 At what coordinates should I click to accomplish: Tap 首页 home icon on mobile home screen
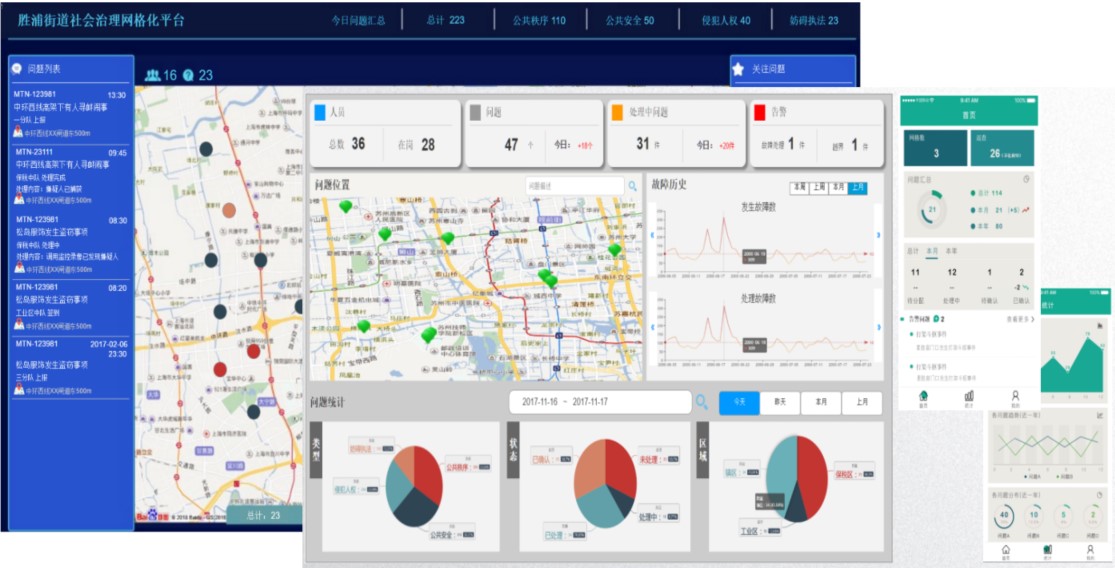[x=923, y=395]
